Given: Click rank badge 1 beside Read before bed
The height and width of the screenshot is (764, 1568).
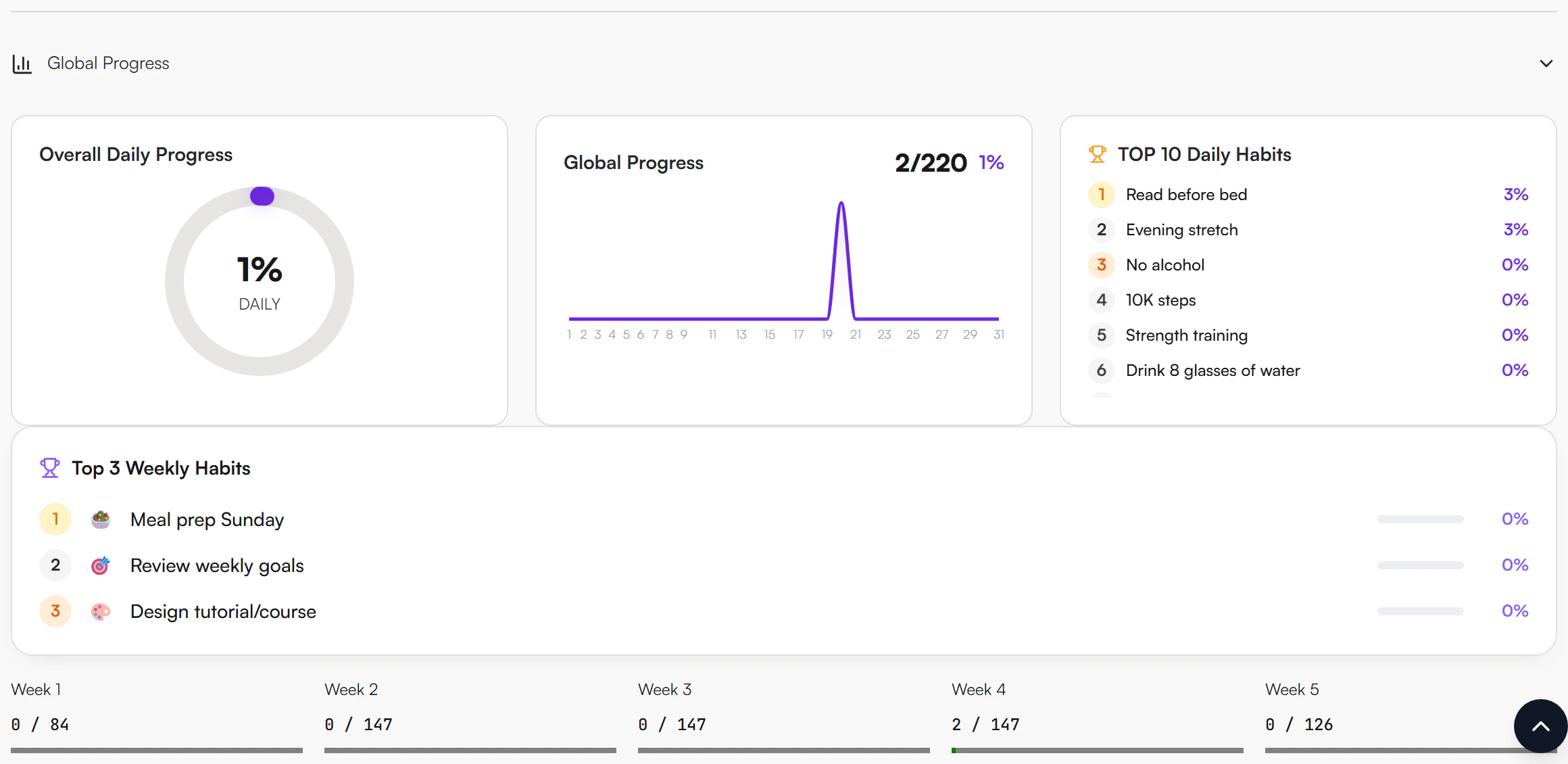Looking at the screenshot, I should 1102,195.
